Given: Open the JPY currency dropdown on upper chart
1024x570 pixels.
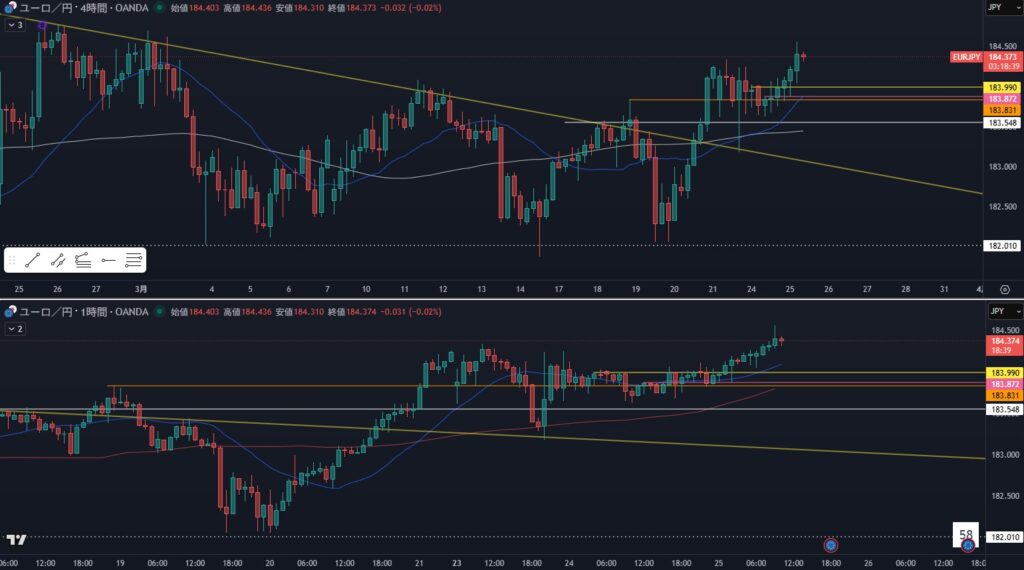Looking at the screenshot, I should (994, 7).
